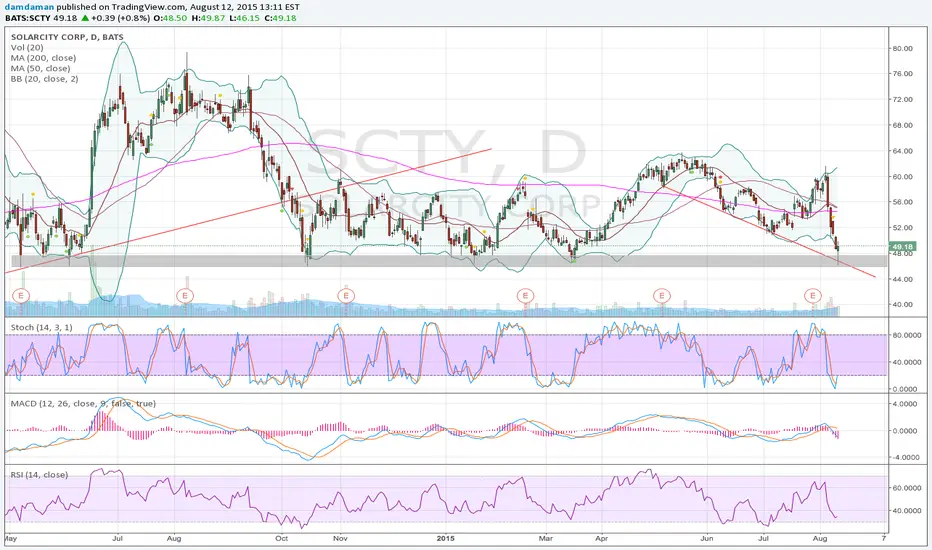Select the Vol (20) indicator label
Image resolution: width=932 pixels, height=550 pixels.
pyautogui.click(x=27, y=48)
